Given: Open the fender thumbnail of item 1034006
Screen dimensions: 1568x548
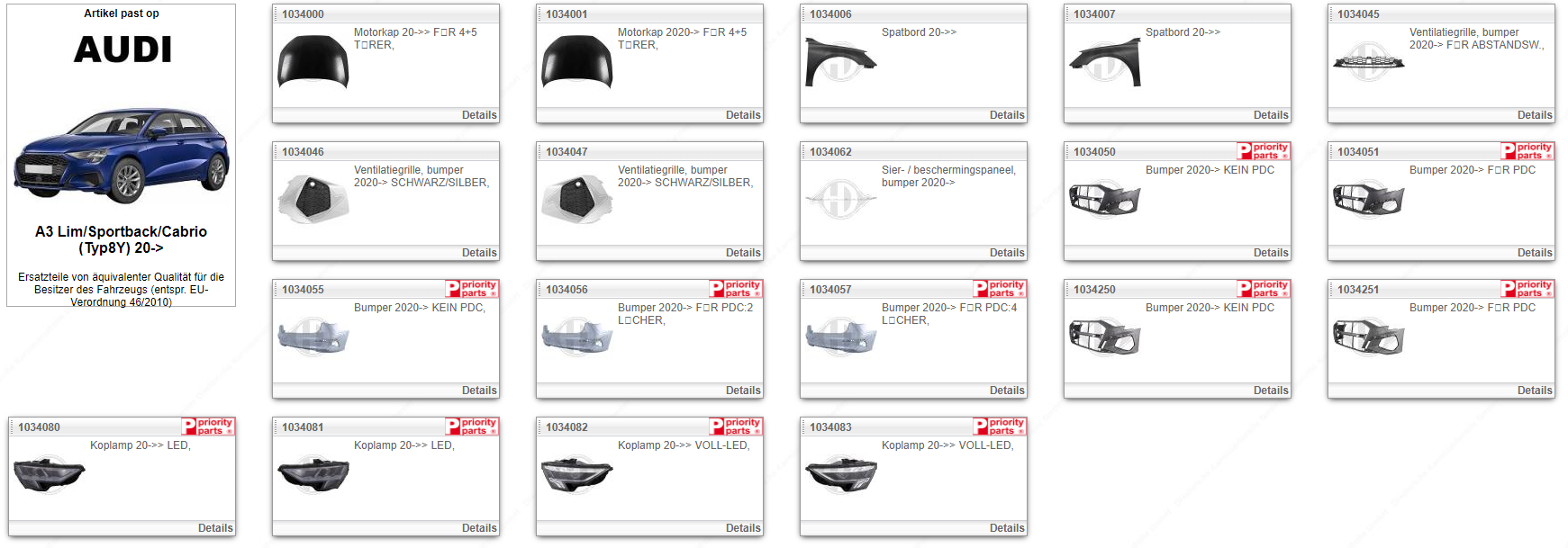Looking at the screenshot, I should pyautogui.click(x=840, y=61).
